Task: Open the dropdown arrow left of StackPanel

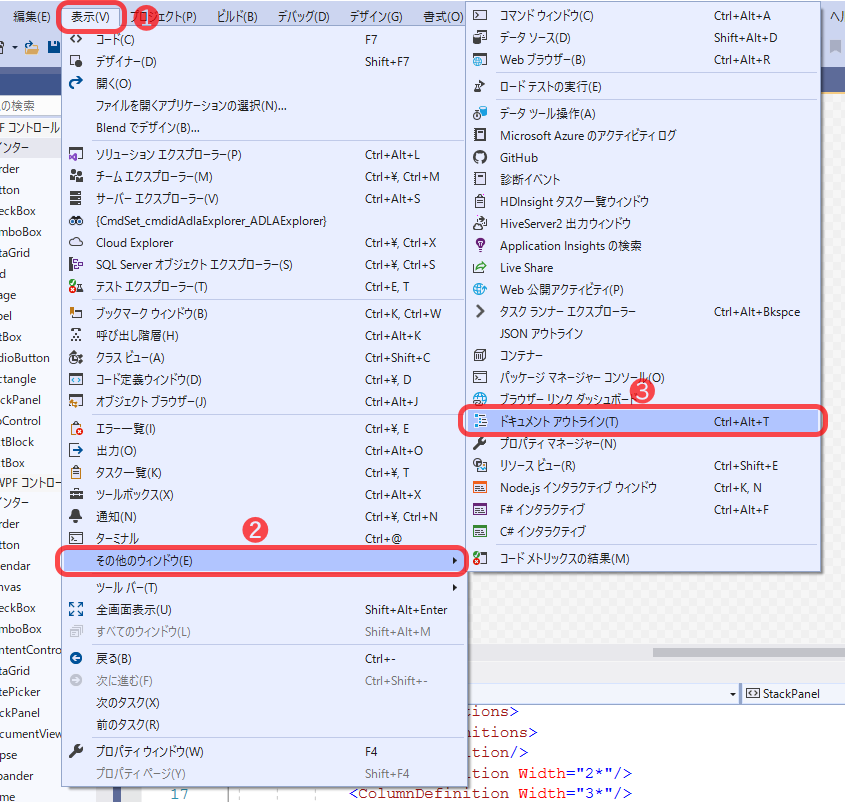Action: (x=733, y=694)
